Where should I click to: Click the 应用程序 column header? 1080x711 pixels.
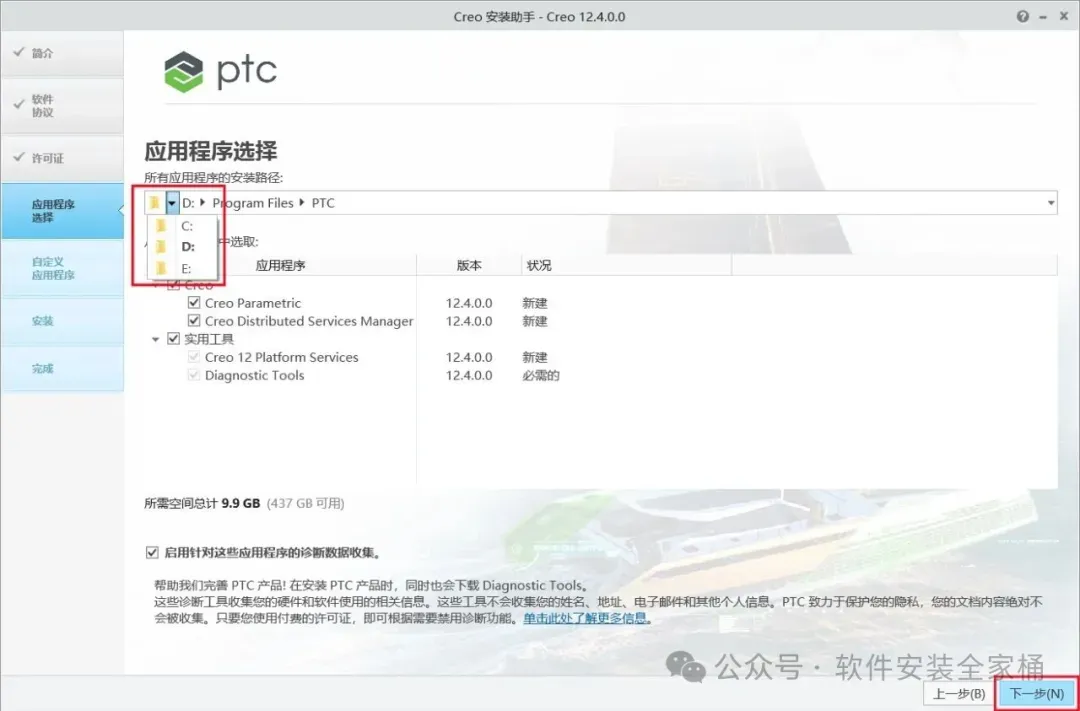tap(280, 265)
